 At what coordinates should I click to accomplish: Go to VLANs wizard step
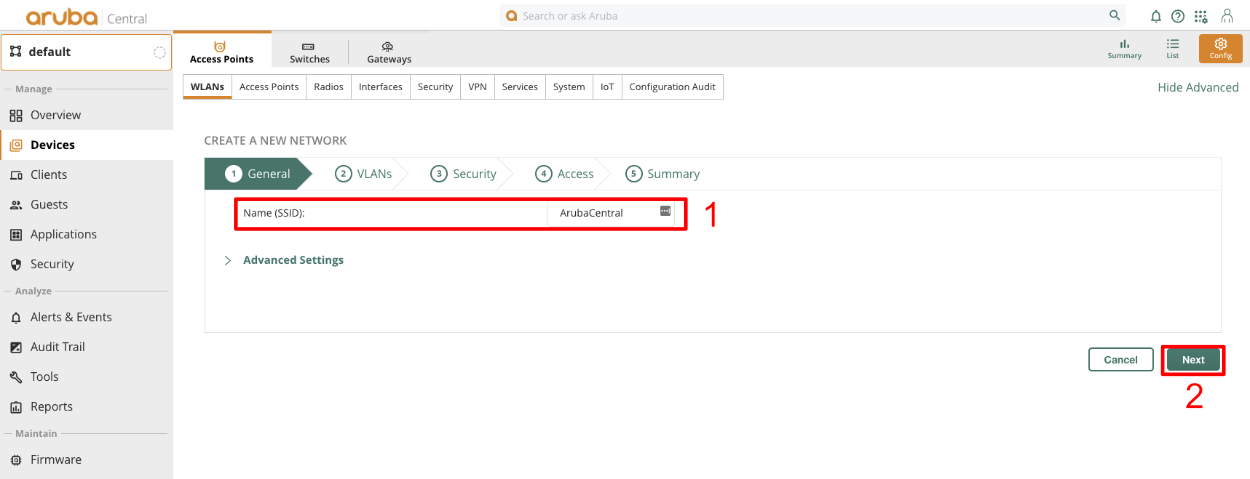tap(364, 174)
